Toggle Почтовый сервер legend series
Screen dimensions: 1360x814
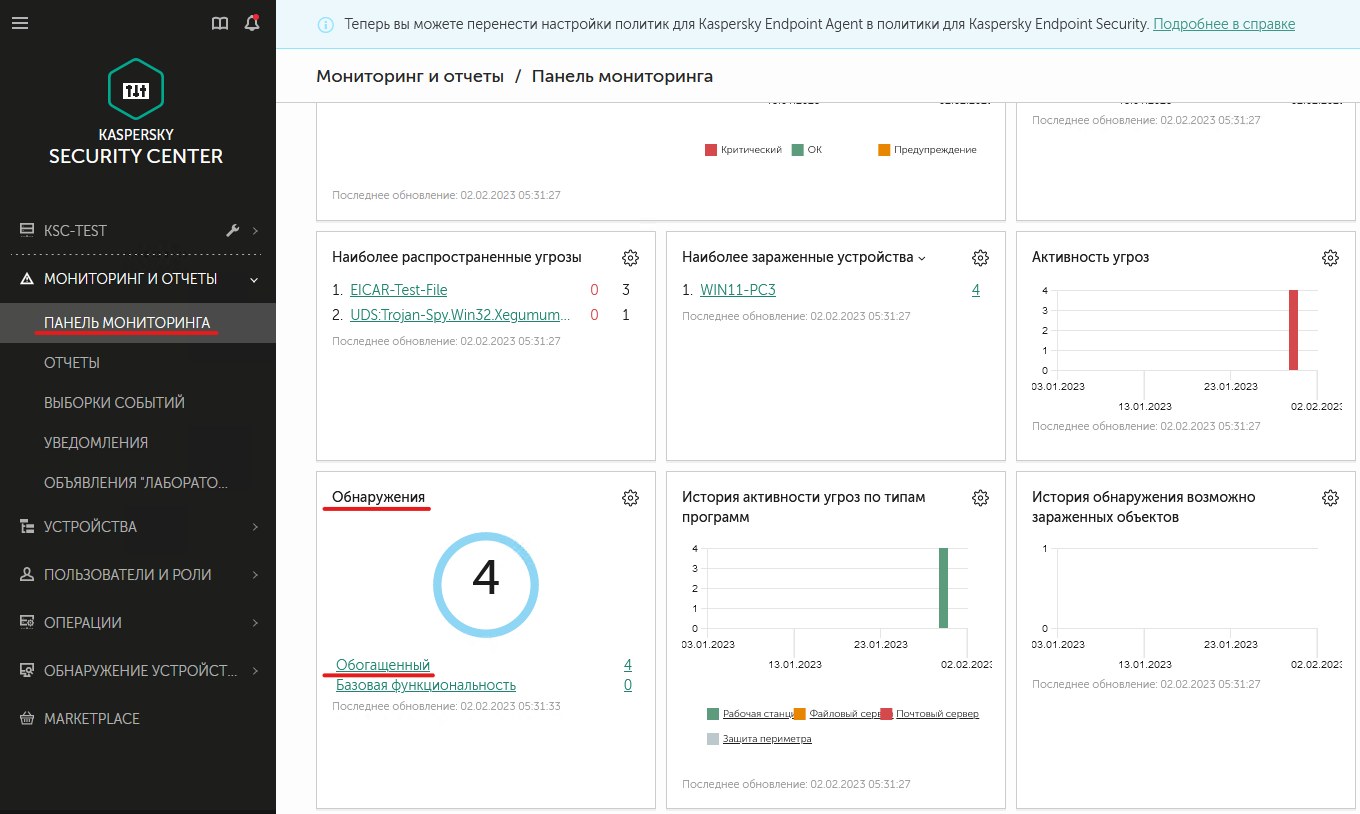coord(929,714)
